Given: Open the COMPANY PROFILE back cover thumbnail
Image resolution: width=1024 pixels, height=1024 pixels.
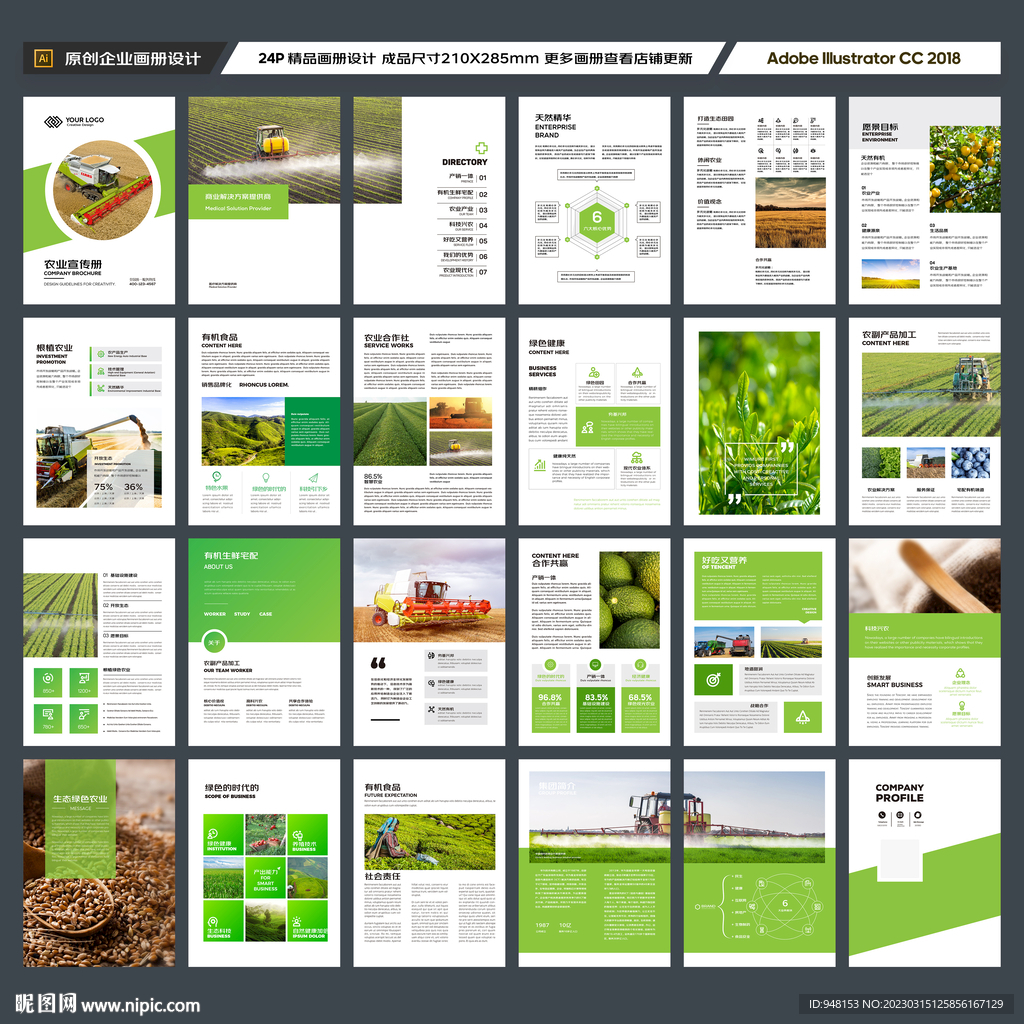Looking at the screenshot, I should coord(925,863).
